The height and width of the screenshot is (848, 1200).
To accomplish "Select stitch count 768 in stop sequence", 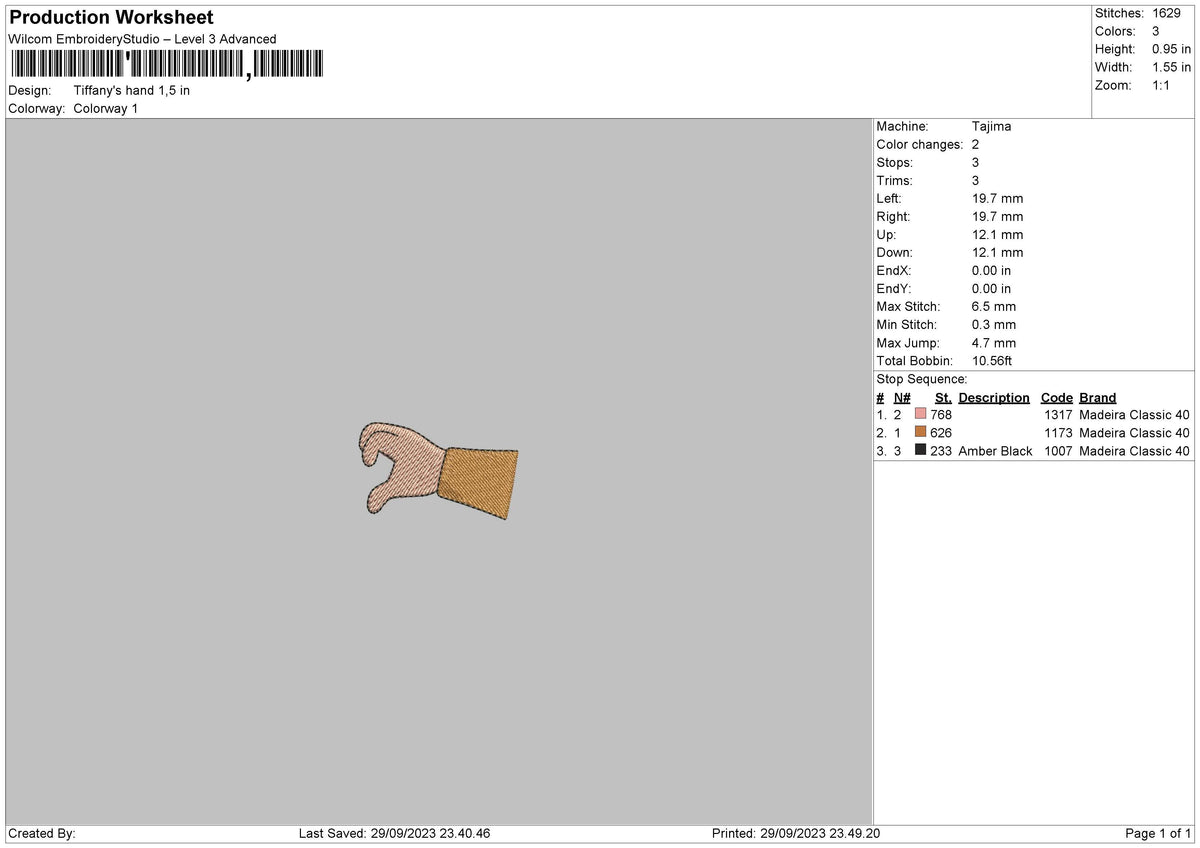I will pos(941,414).
